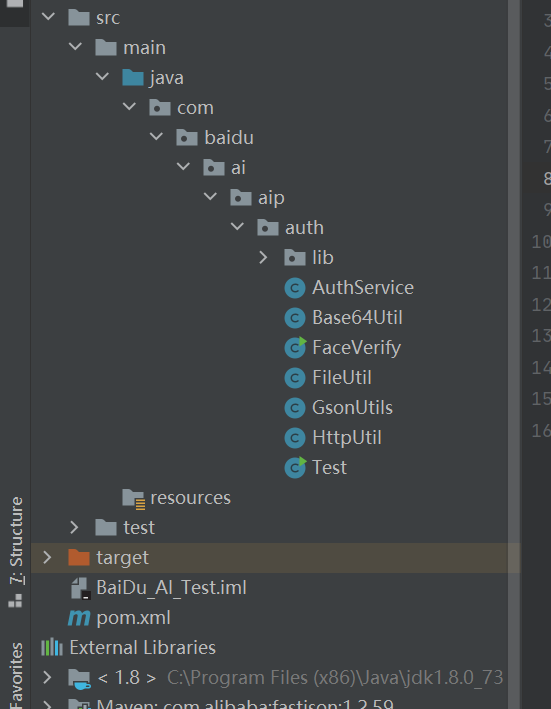Expand the JDK 1.8 library chevron
Screen dimensions: 551x709
(x=47, y=677)
